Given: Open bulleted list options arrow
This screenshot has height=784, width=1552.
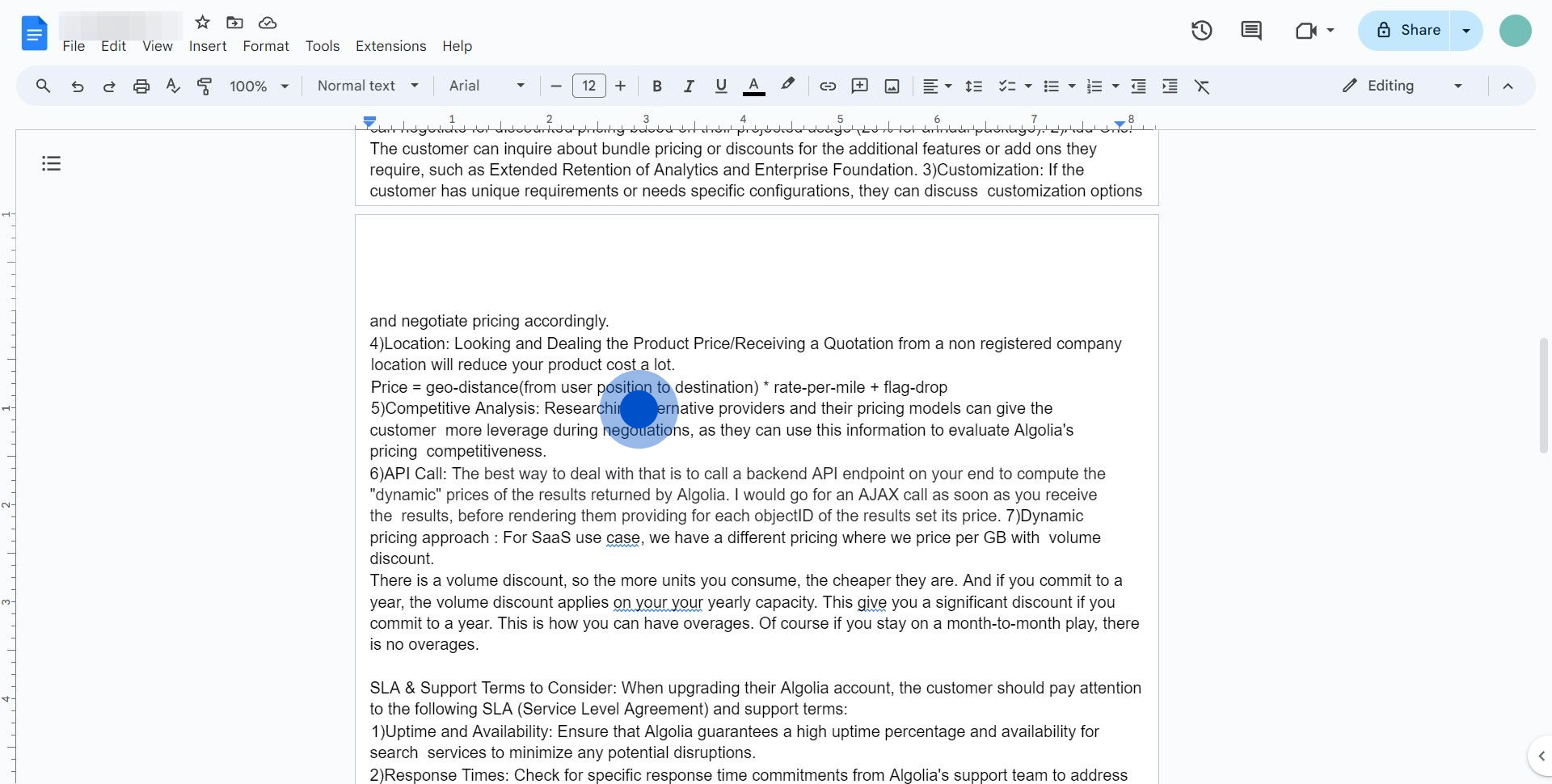Looking at the screenshot, I should pyautogui.click(x=1072, y=86).
